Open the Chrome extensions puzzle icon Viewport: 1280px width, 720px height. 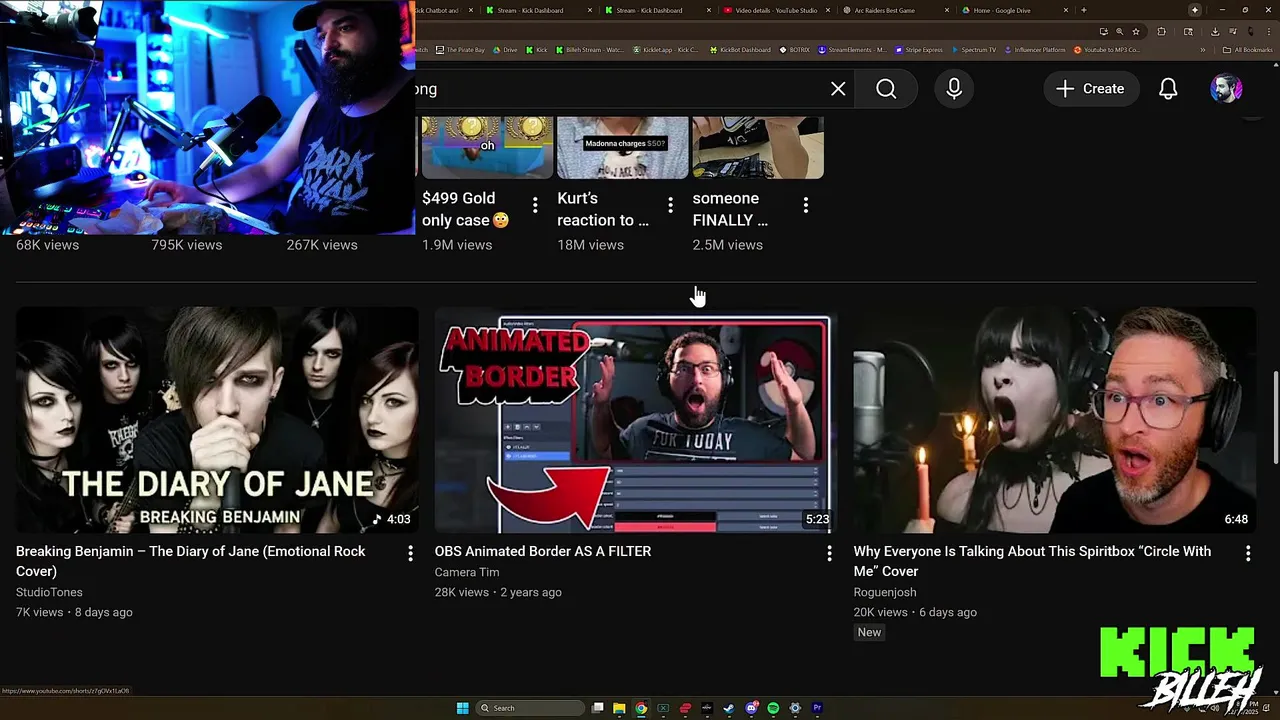1161,31
